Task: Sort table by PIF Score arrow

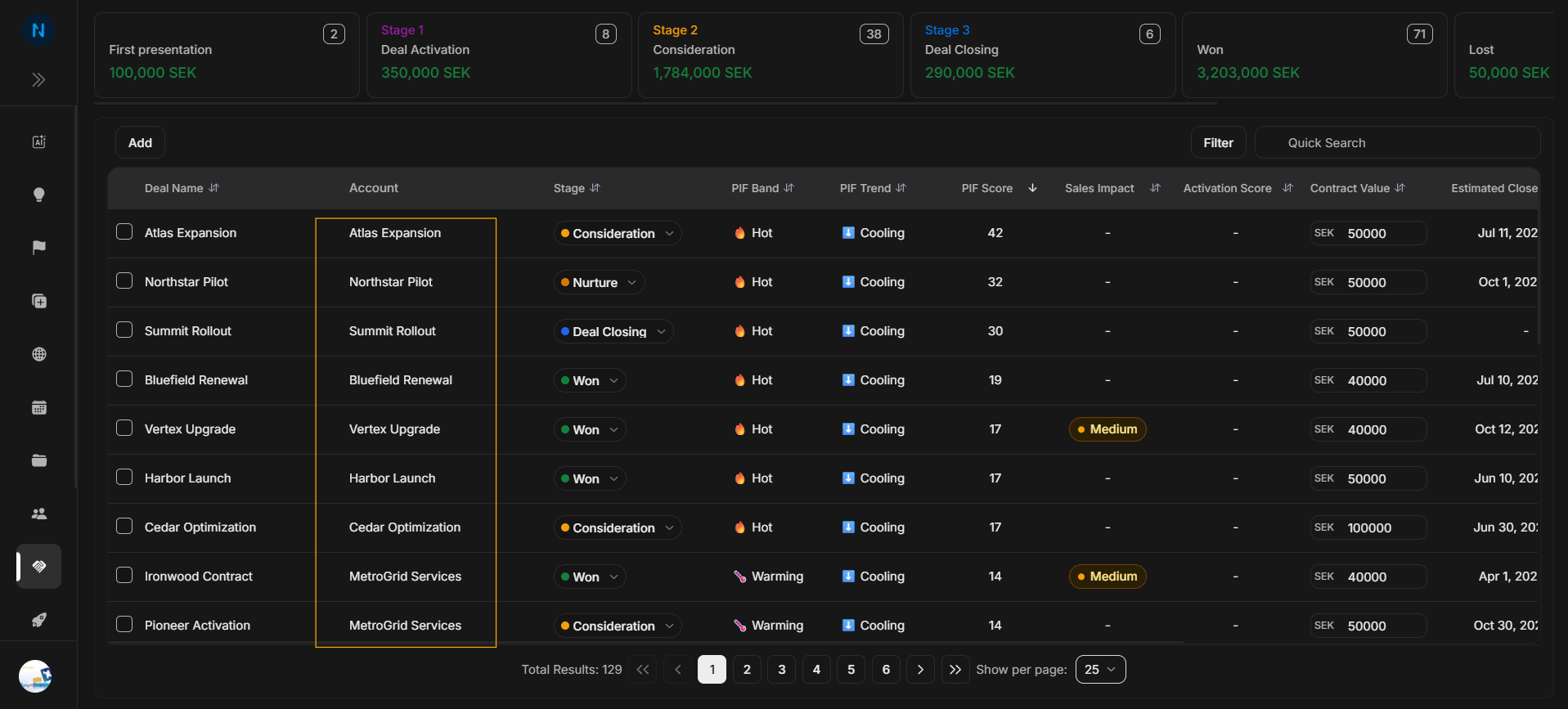Action: pyautogui.click(x=1032, y=188)
